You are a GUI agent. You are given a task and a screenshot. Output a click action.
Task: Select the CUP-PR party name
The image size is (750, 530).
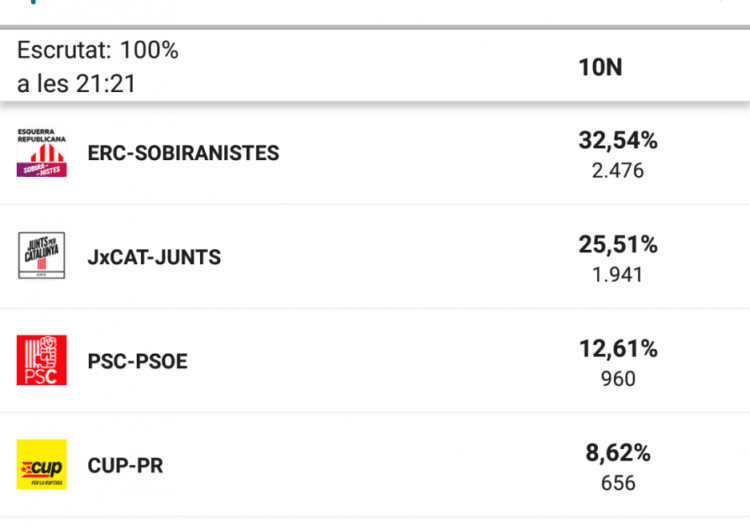[x=125, y=465]
